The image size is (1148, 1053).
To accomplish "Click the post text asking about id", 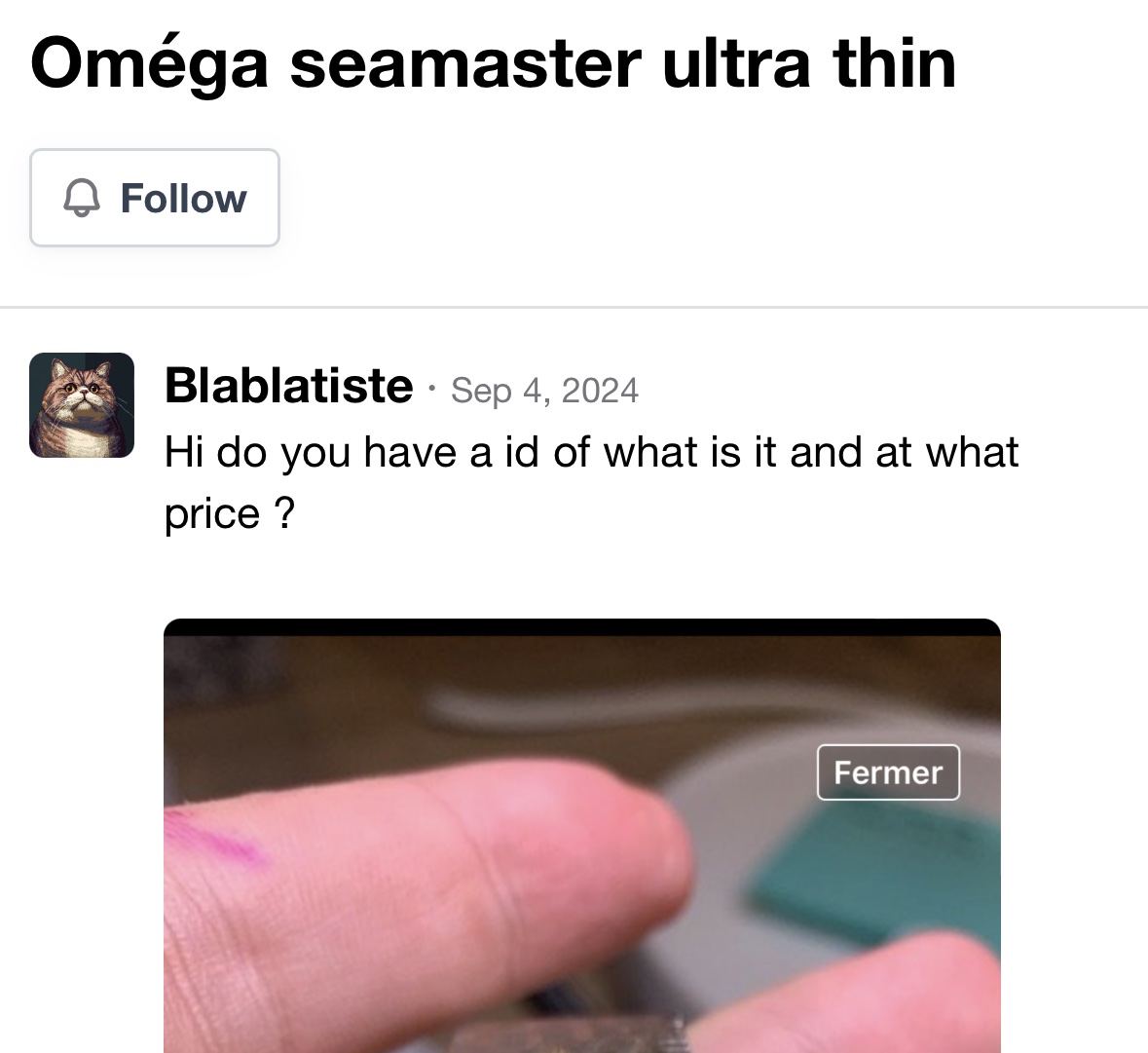I will coord(591,453).
